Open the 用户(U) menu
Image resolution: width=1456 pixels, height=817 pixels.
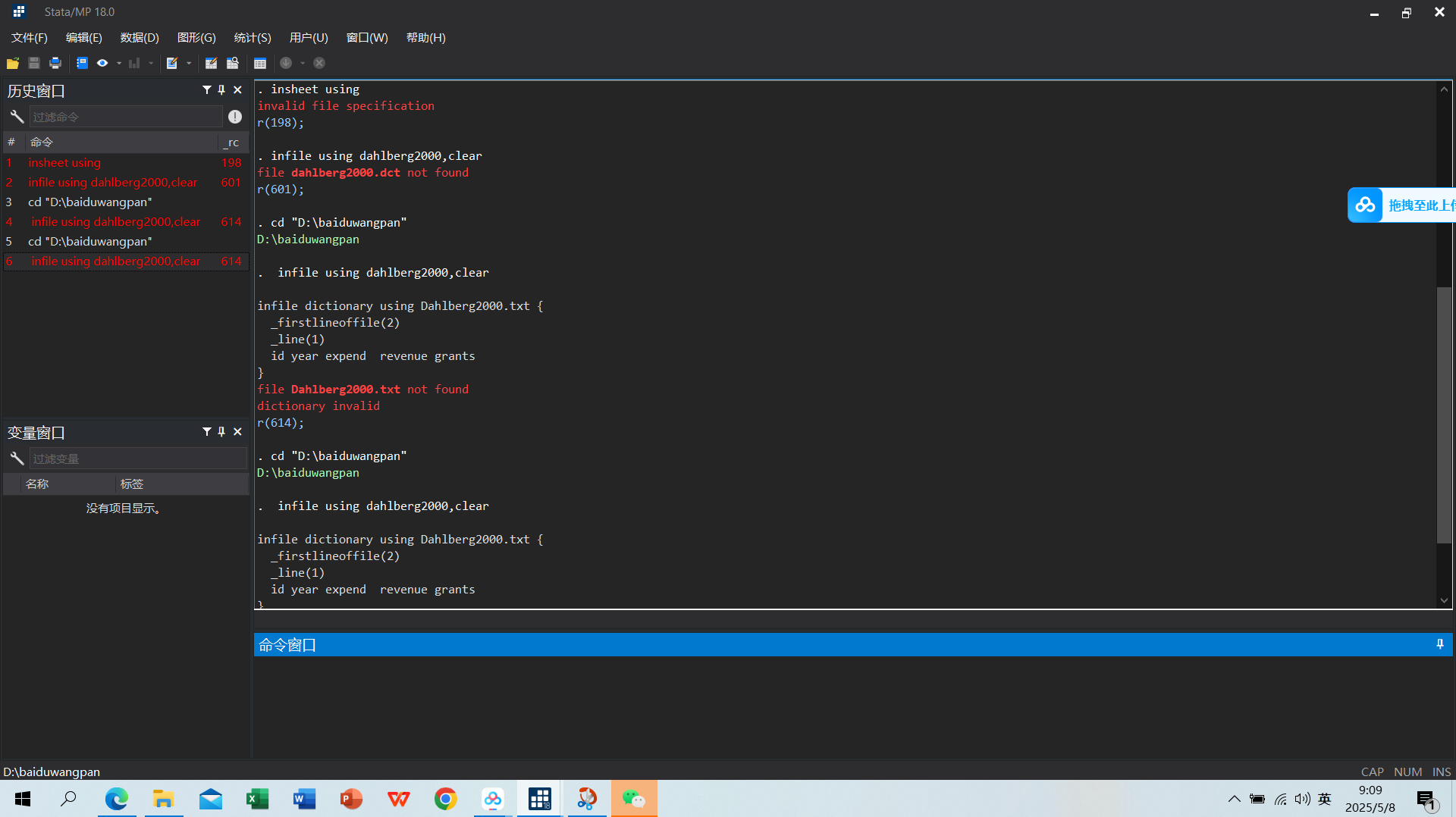point(309,38)
